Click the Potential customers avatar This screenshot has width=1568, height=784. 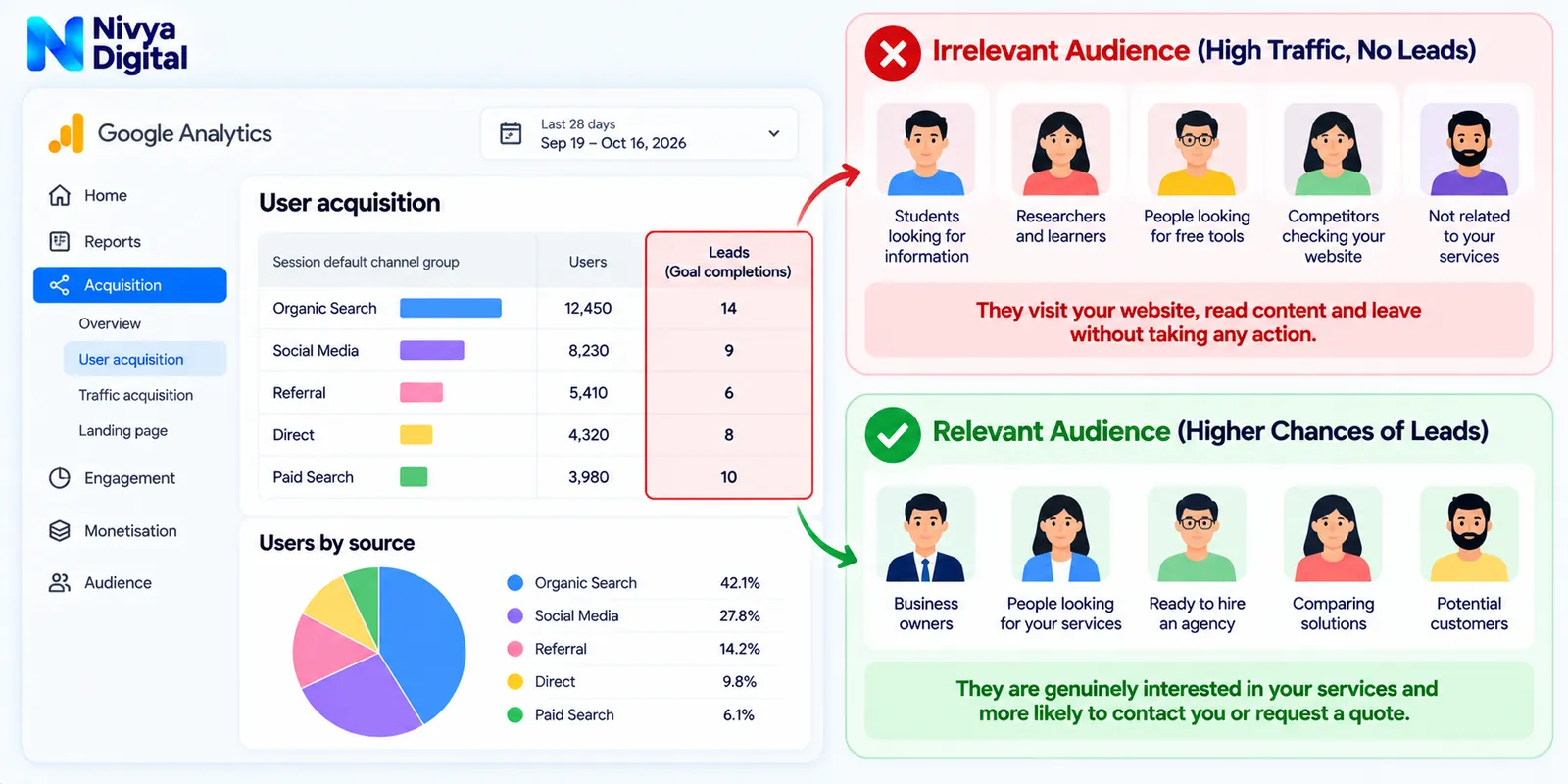[x=1469, y=535]
